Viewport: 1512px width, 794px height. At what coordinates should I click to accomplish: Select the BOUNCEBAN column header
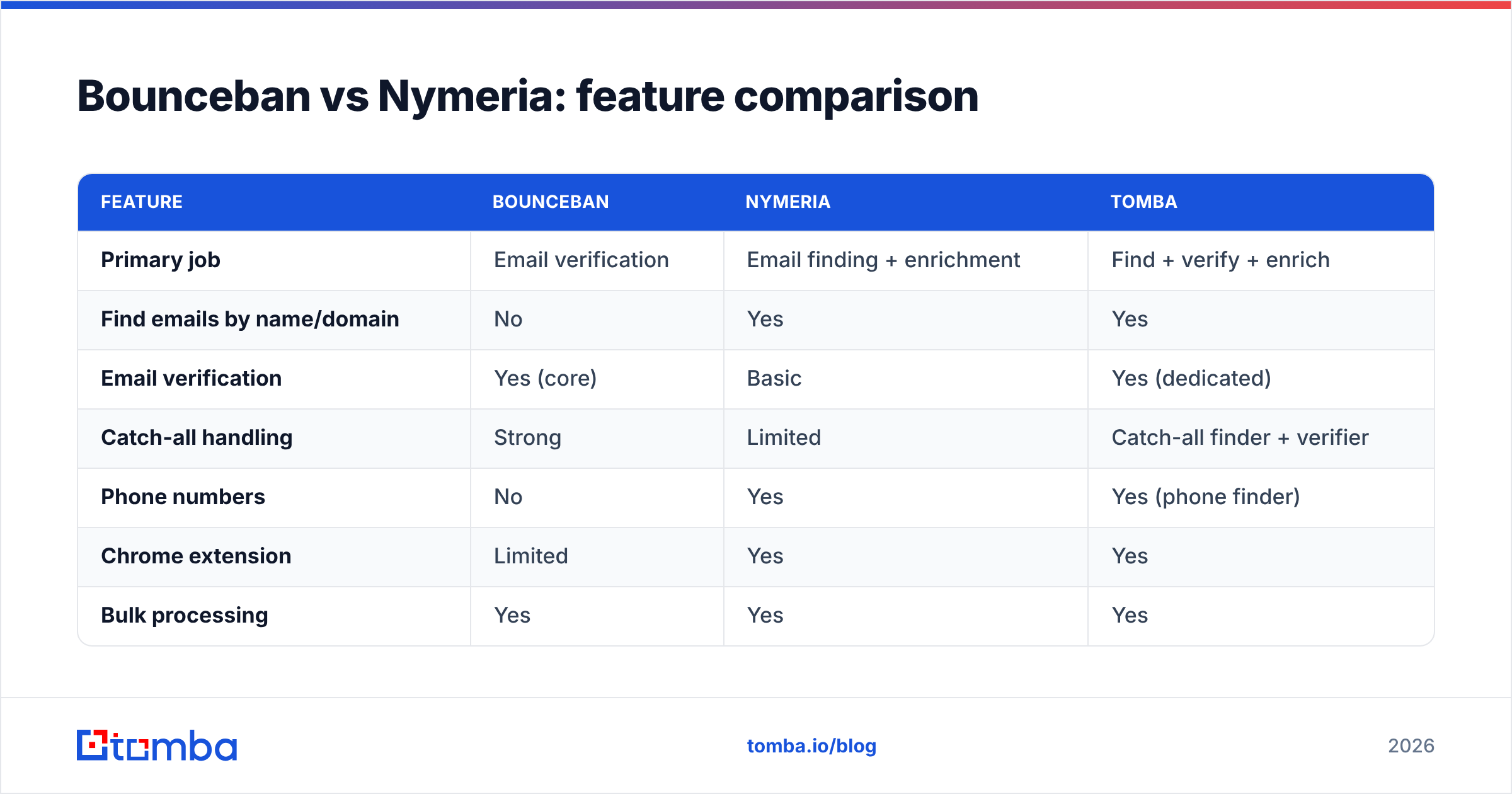(551, 202)
